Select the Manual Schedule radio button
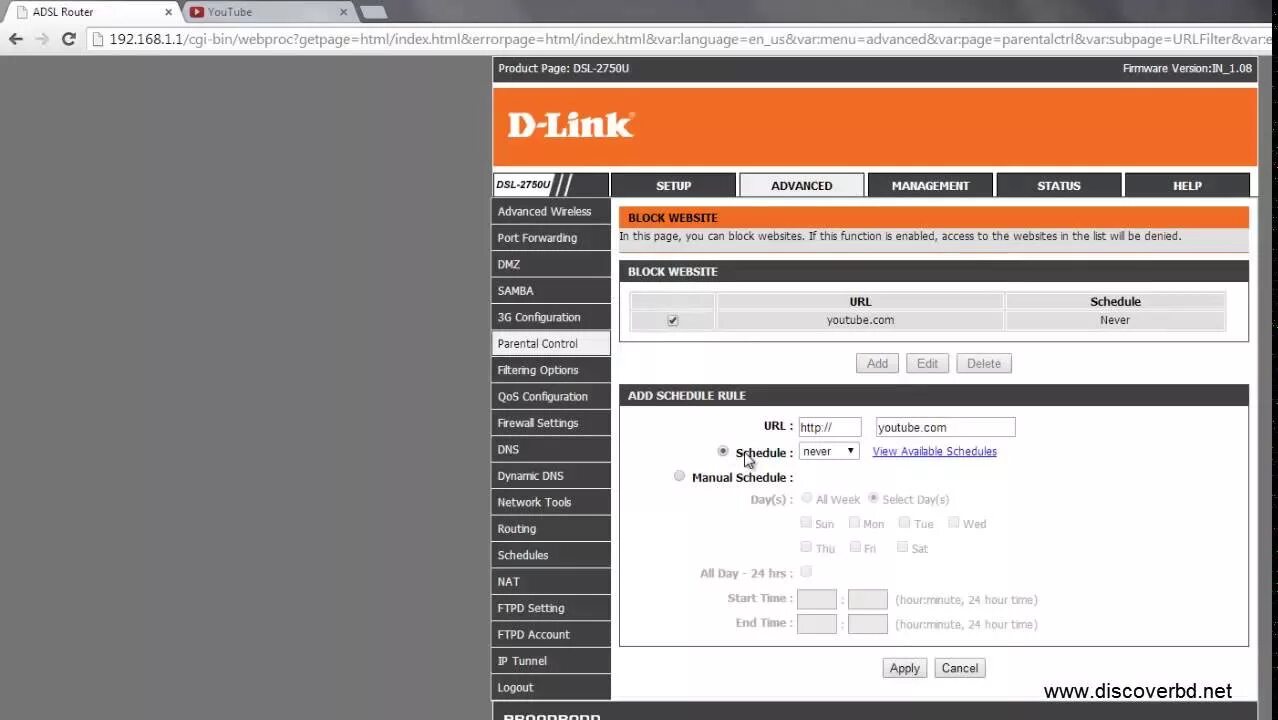The width and height of the screenshot is (1278, 720). 679,476
